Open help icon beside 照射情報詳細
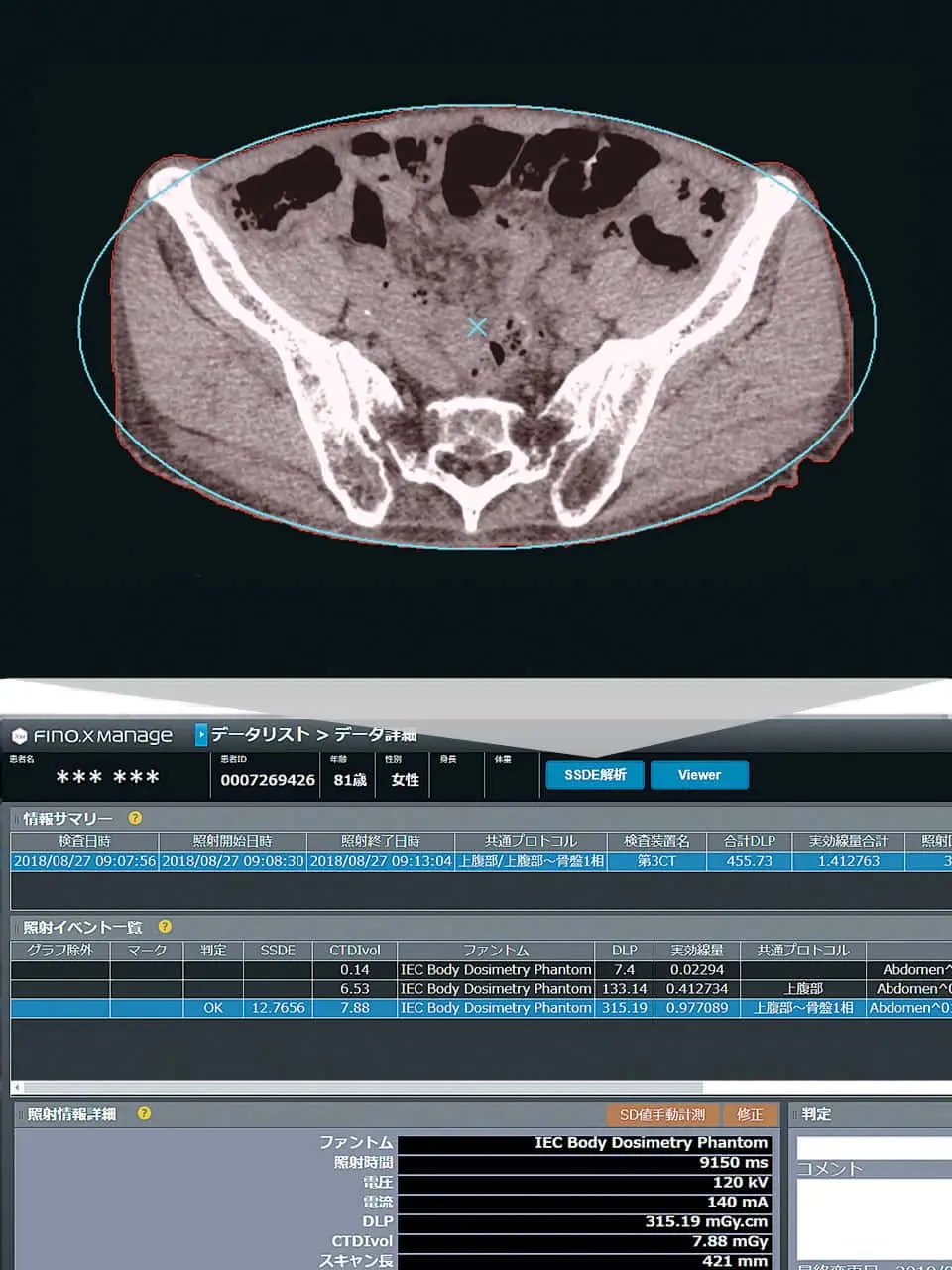The height and width of the screenshot is (1270, 952). [x=144, y=1114]
